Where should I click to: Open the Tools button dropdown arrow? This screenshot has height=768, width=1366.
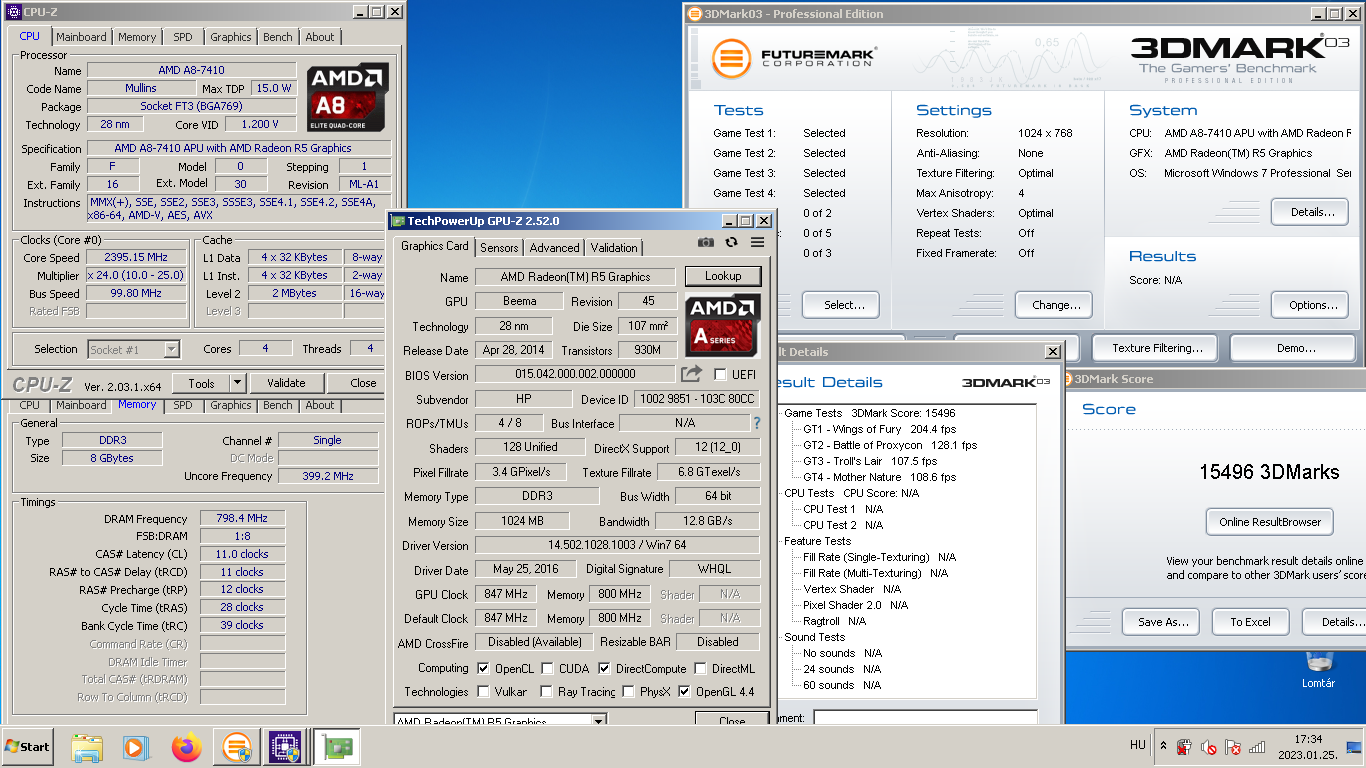pos(237,383)
